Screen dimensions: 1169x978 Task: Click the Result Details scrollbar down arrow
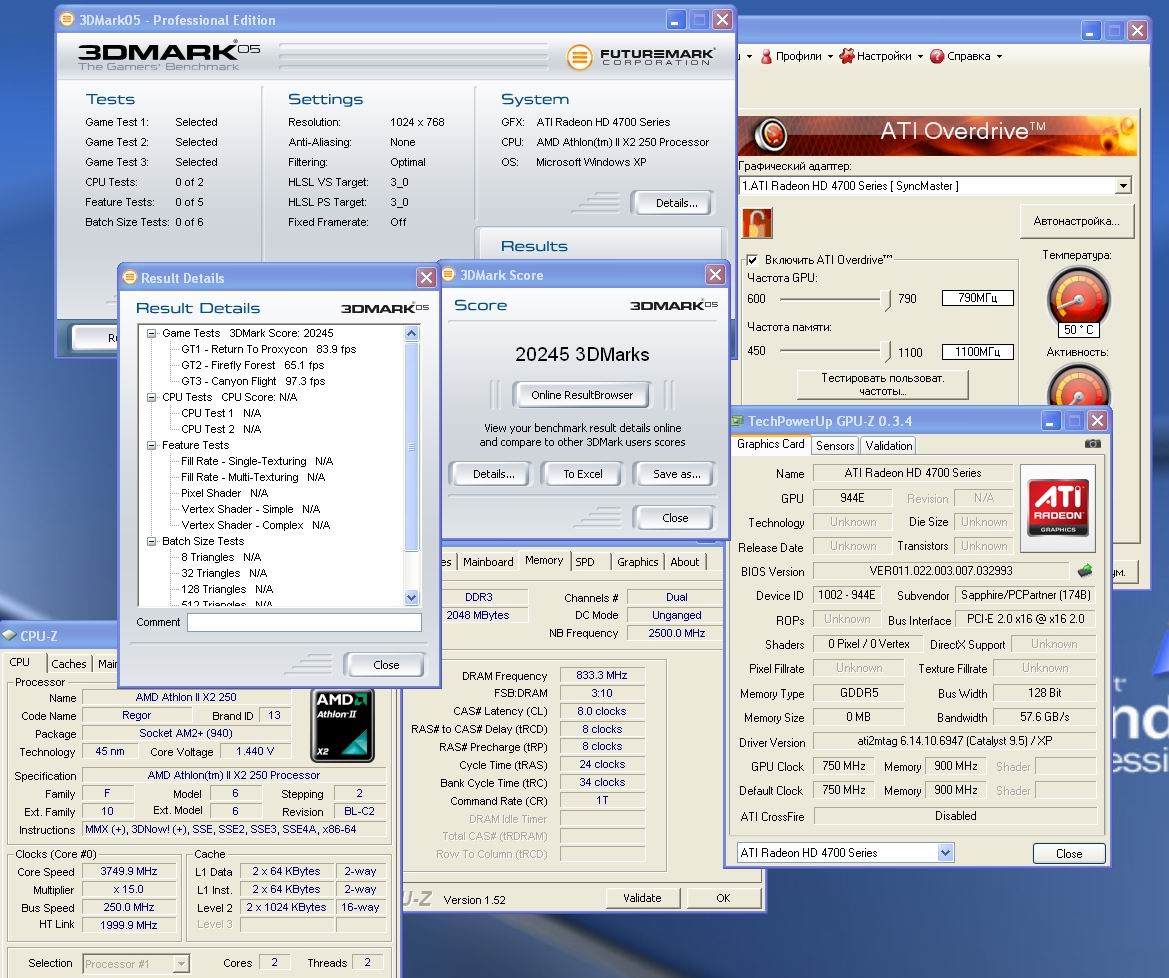pos(412,597)
